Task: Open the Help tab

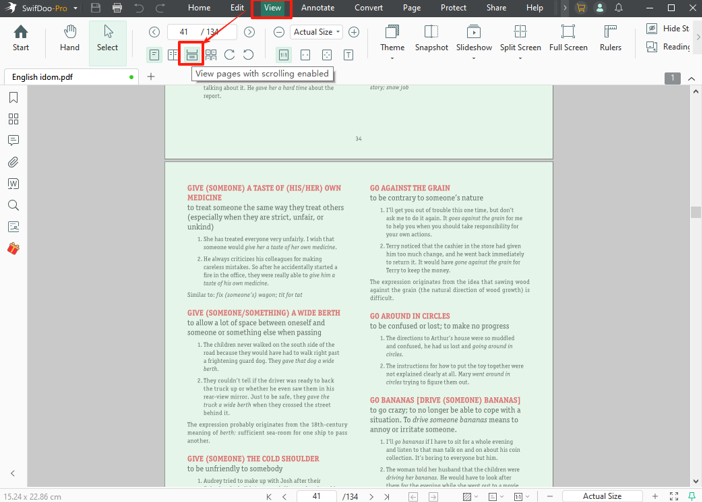Action: coord(535,8)
